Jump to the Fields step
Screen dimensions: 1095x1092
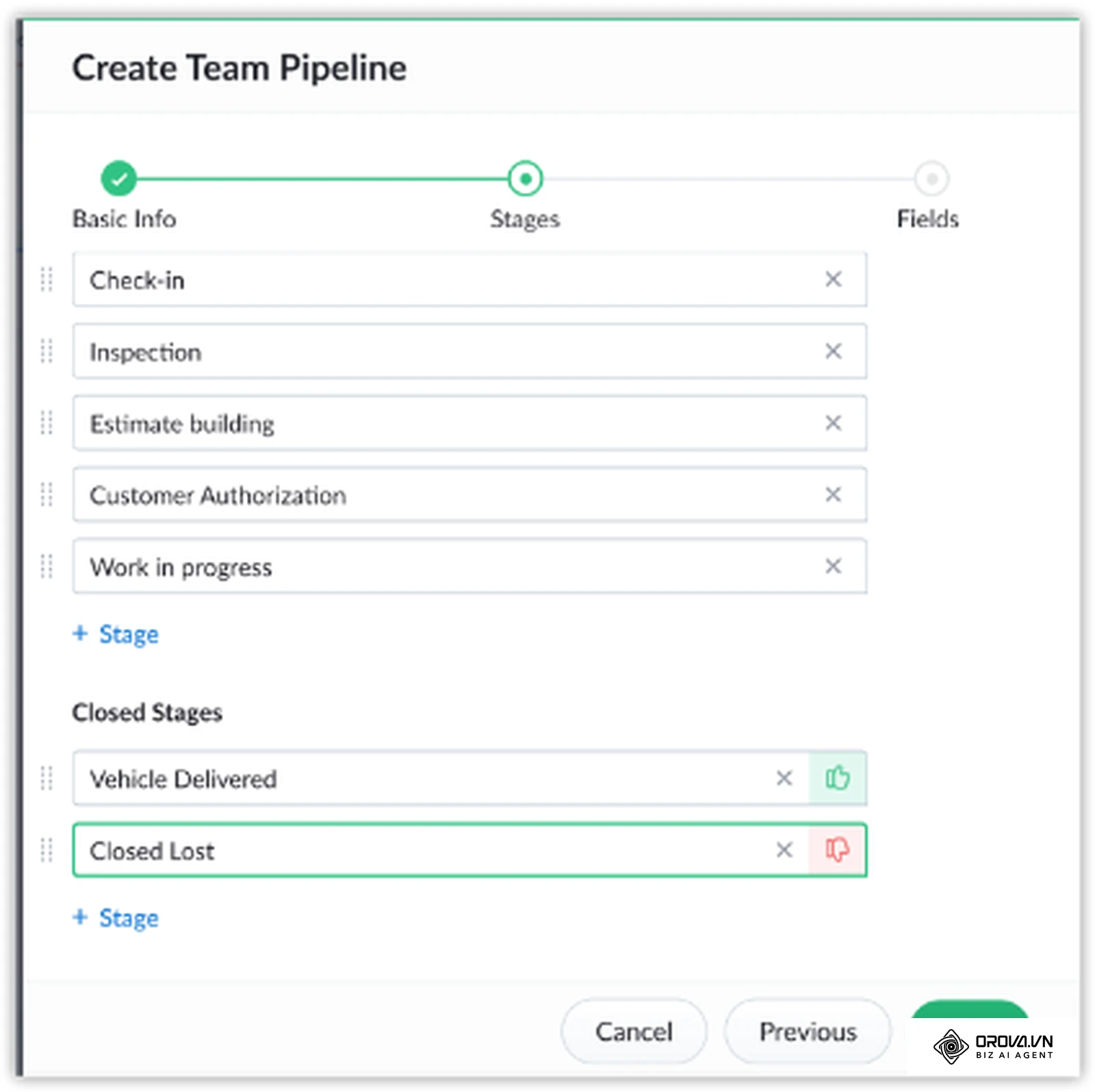pyautogui.click(x=931, y=179)
